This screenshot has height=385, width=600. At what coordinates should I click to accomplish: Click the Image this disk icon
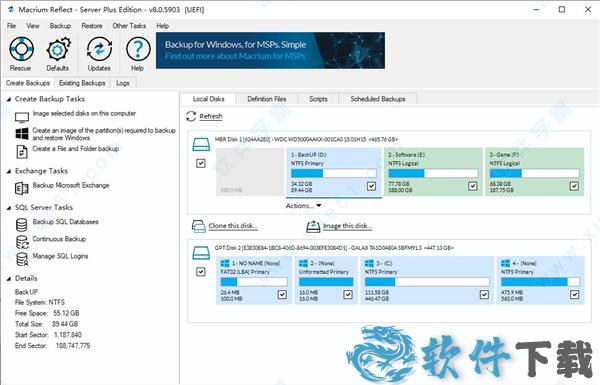(313, 226)
